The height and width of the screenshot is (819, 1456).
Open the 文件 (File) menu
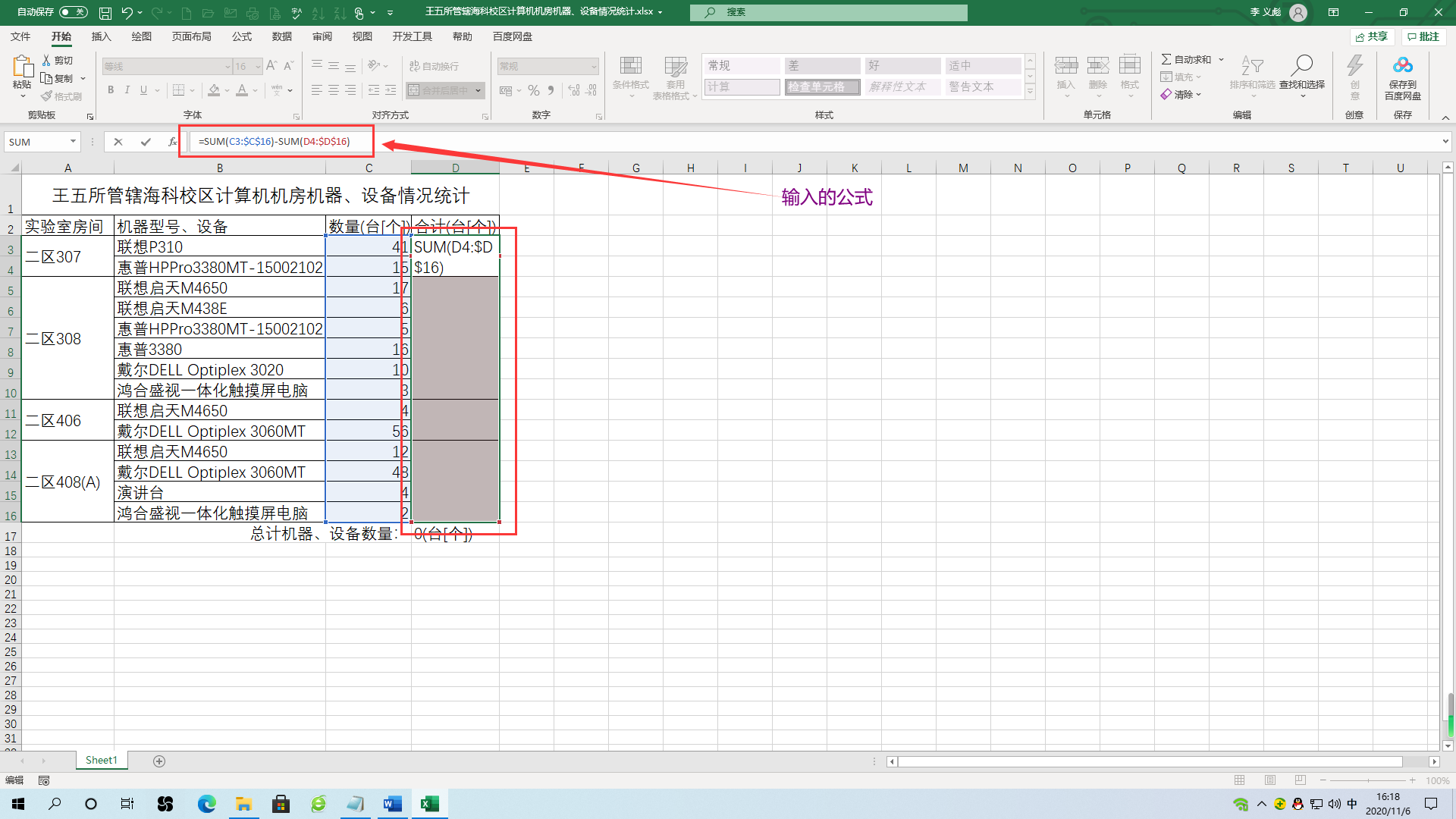(20, 36)
